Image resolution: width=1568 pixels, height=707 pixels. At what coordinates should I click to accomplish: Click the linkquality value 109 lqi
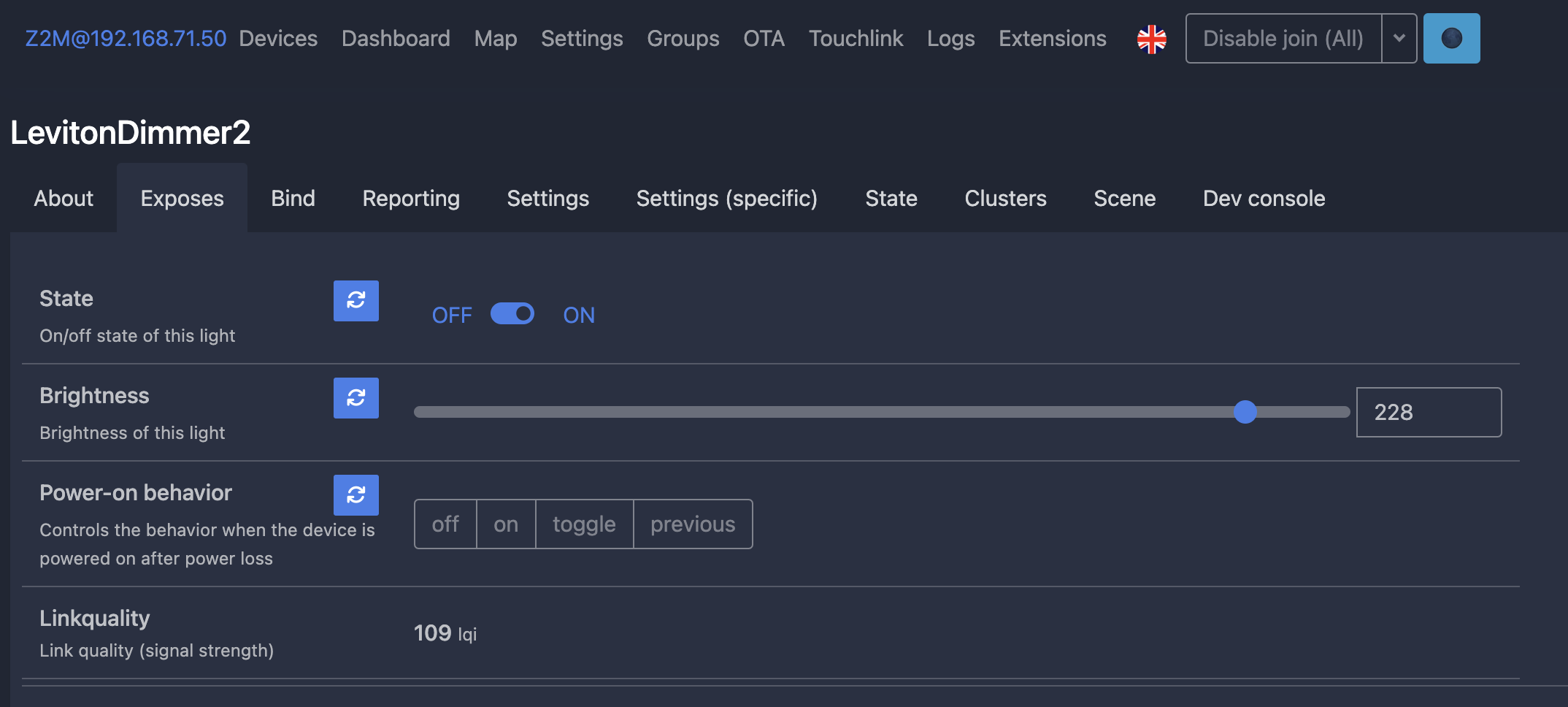445,633
